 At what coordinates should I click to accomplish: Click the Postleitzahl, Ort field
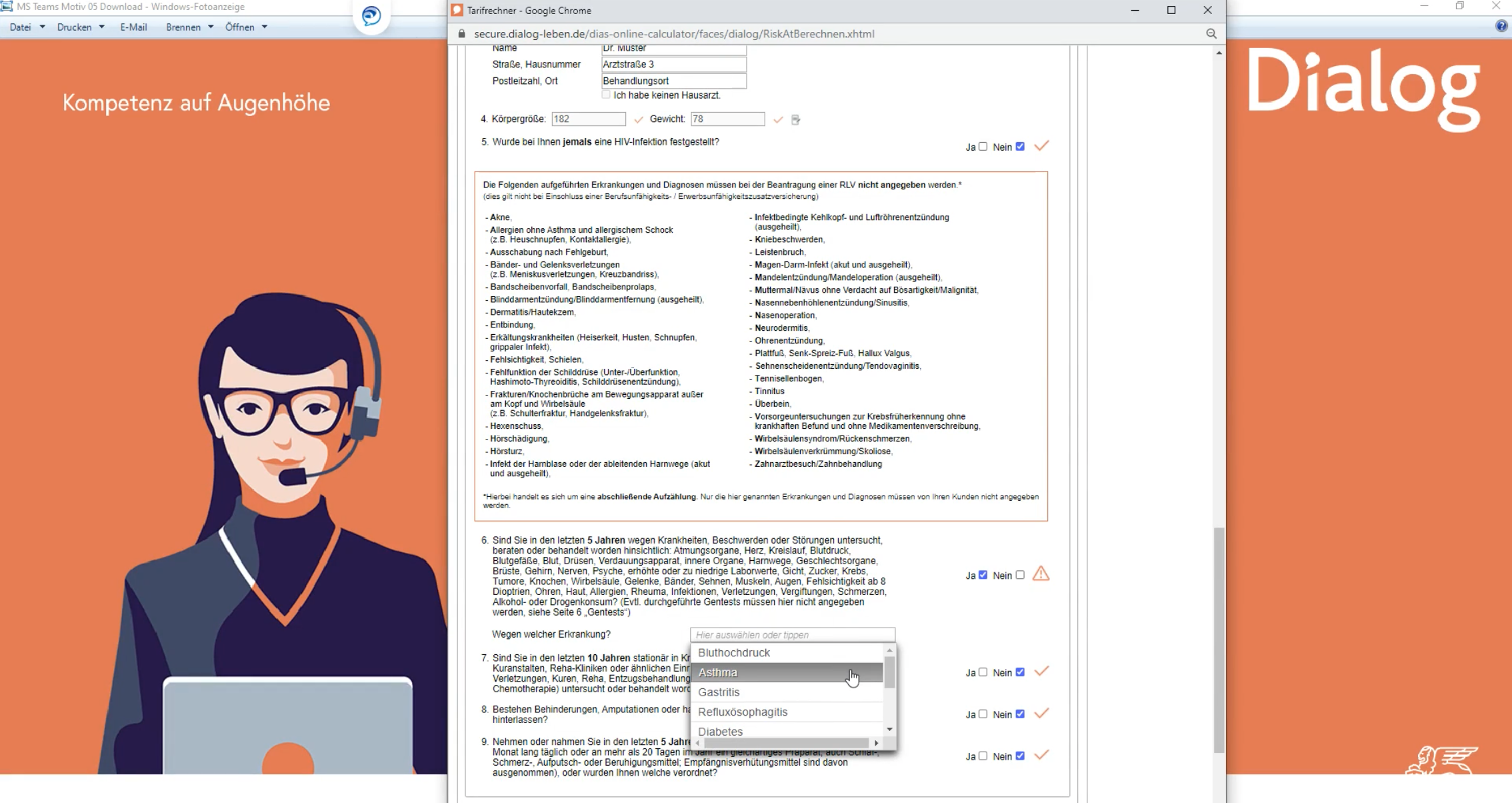coord(673,81)
